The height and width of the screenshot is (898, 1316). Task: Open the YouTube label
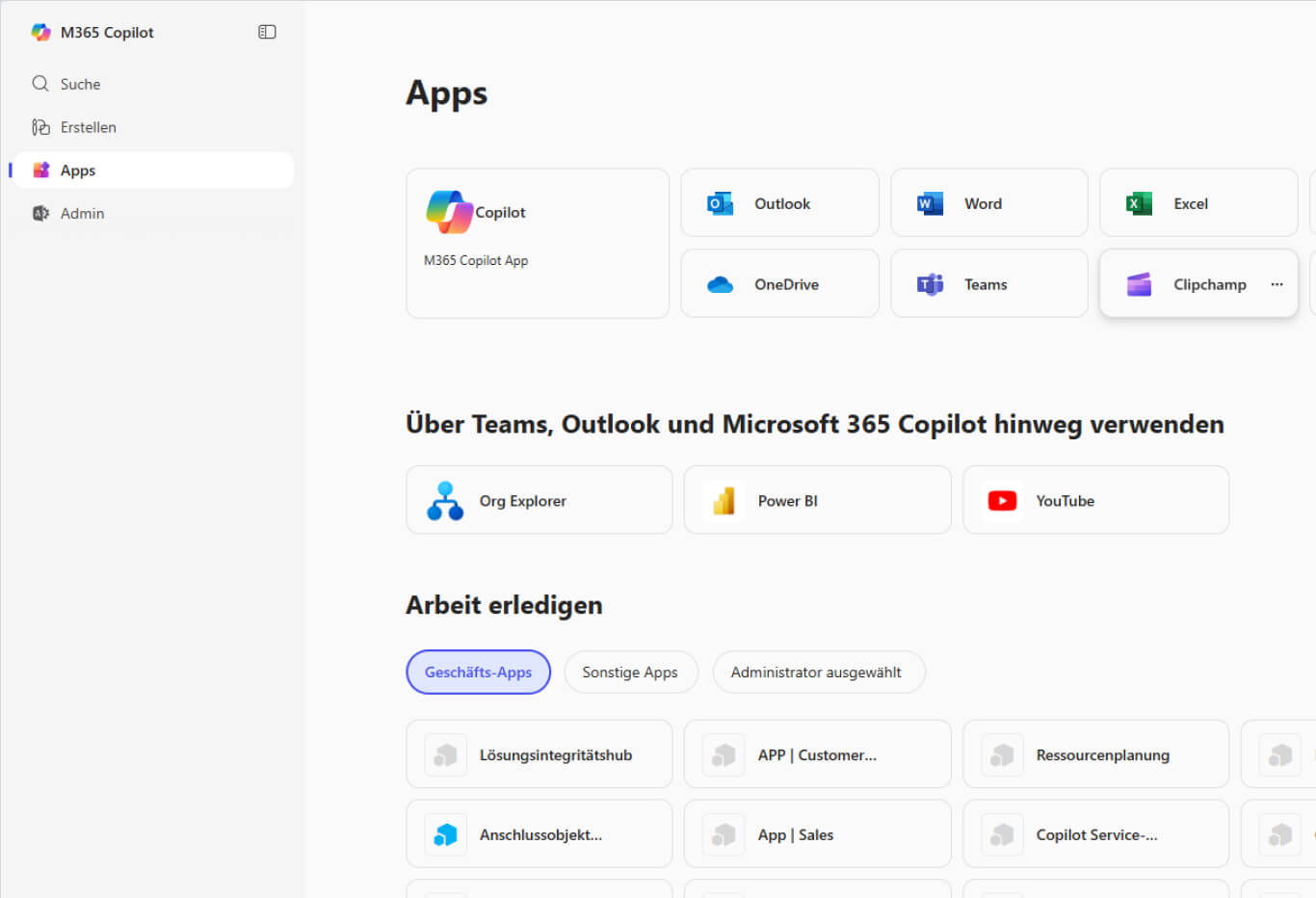(x=1066, y=501)
